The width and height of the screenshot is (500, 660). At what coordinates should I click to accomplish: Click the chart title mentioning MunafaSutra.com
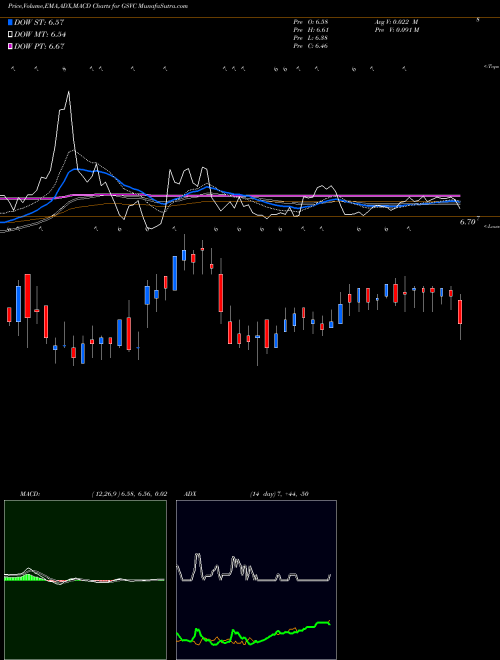[x=98, y=6]
